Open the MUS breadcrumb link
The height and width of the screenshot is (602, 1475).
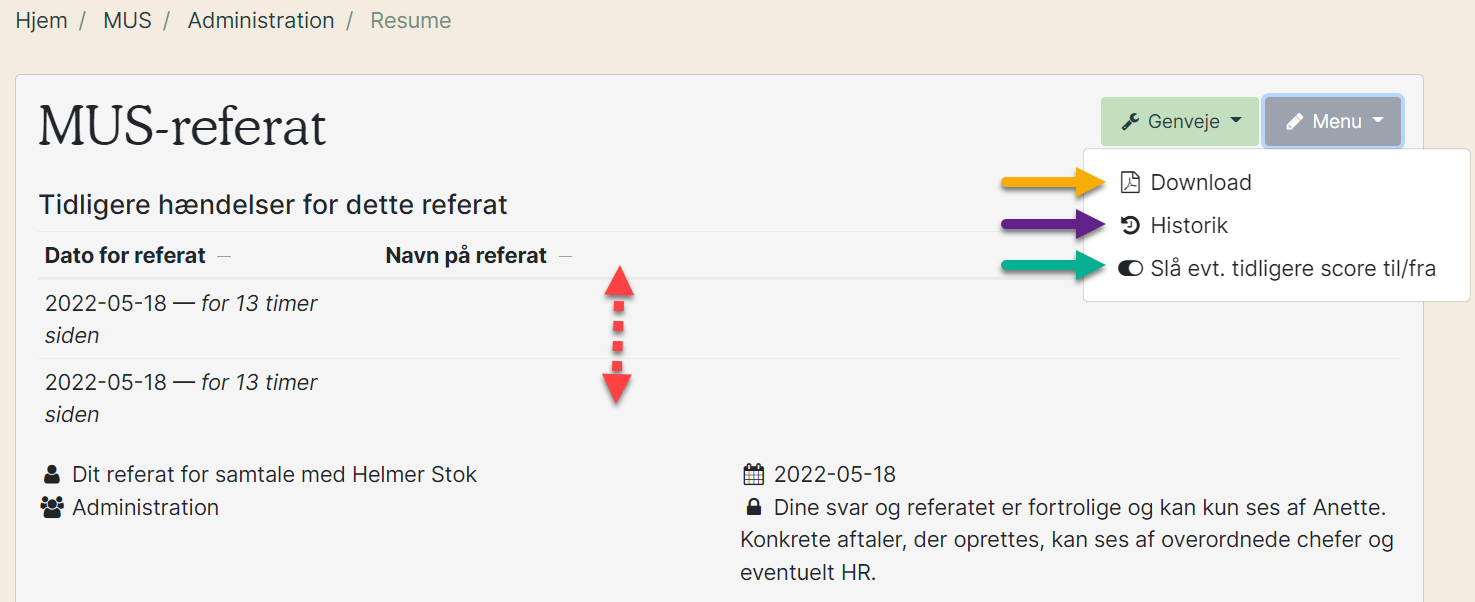[128, 20]
